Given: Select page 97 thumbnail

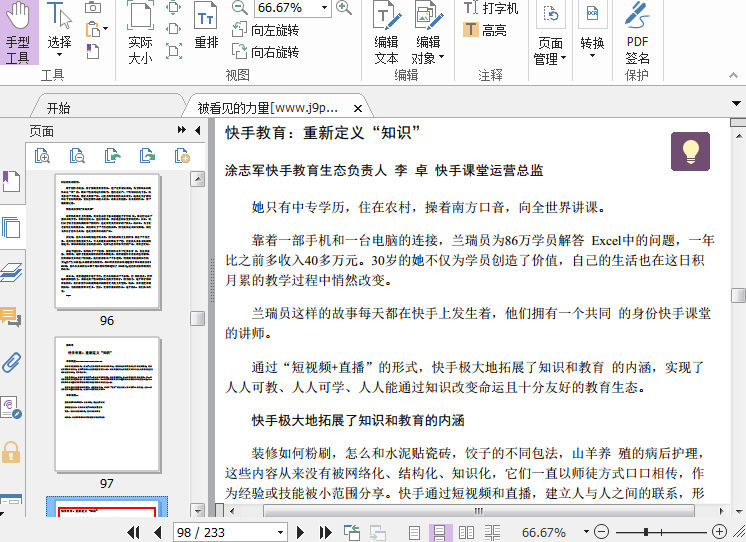Looking at the screenshot, I should click(108, 404).
